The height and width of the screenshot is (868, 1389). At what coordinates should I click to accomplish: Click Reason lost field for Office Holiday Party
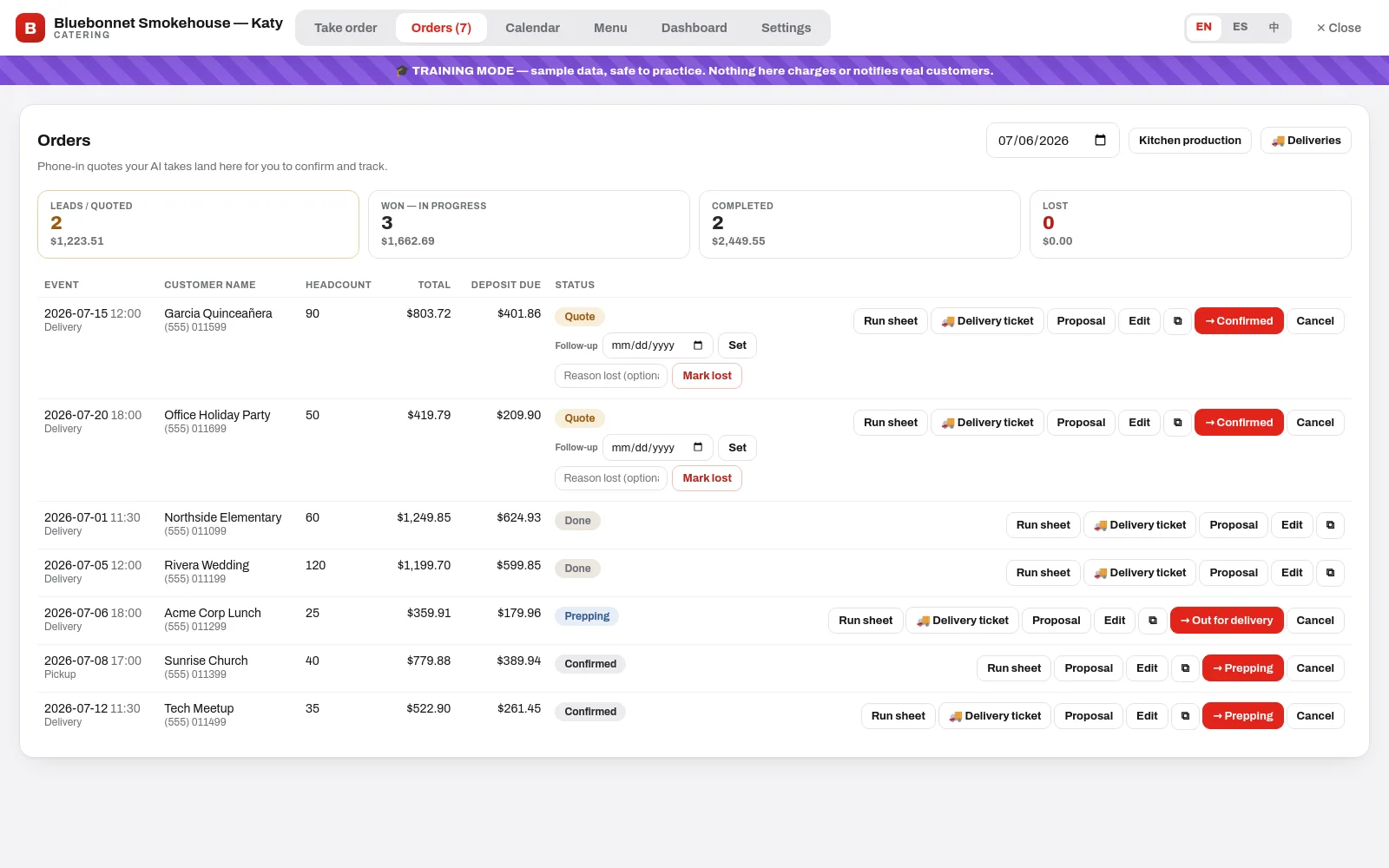[x=611, y=478]
